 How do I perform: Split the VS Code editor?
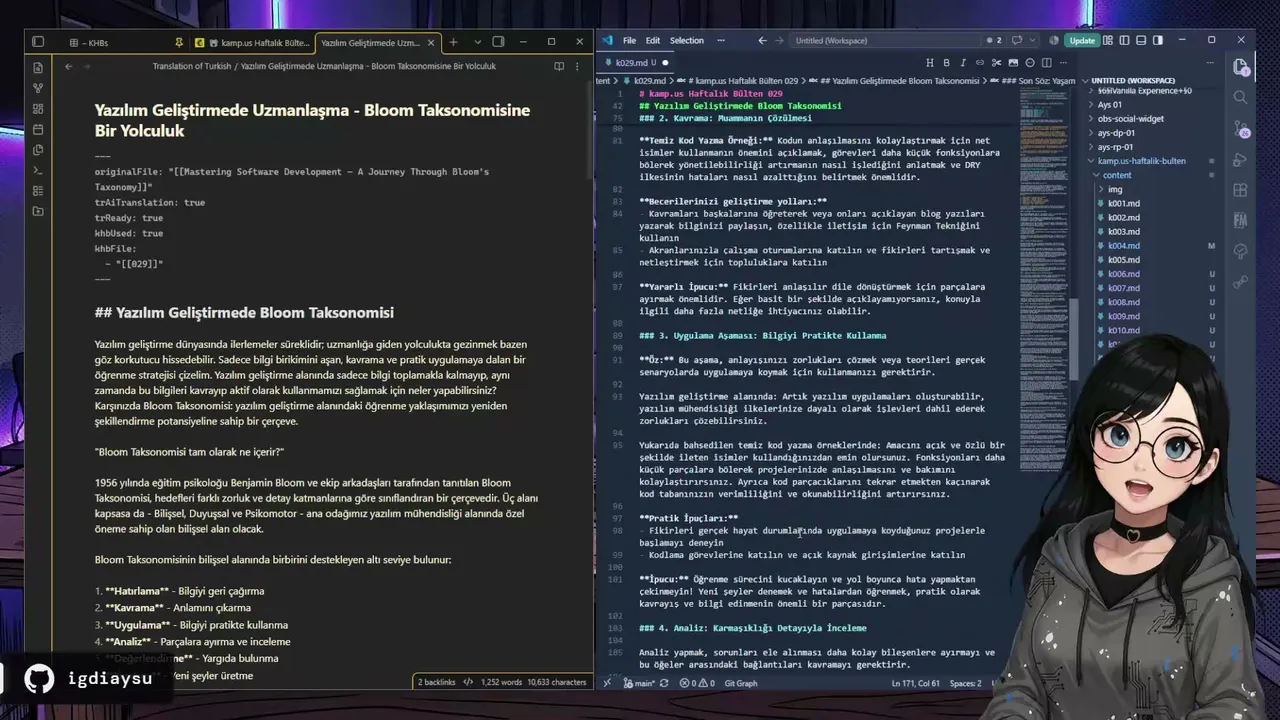tap(1046, 62)
